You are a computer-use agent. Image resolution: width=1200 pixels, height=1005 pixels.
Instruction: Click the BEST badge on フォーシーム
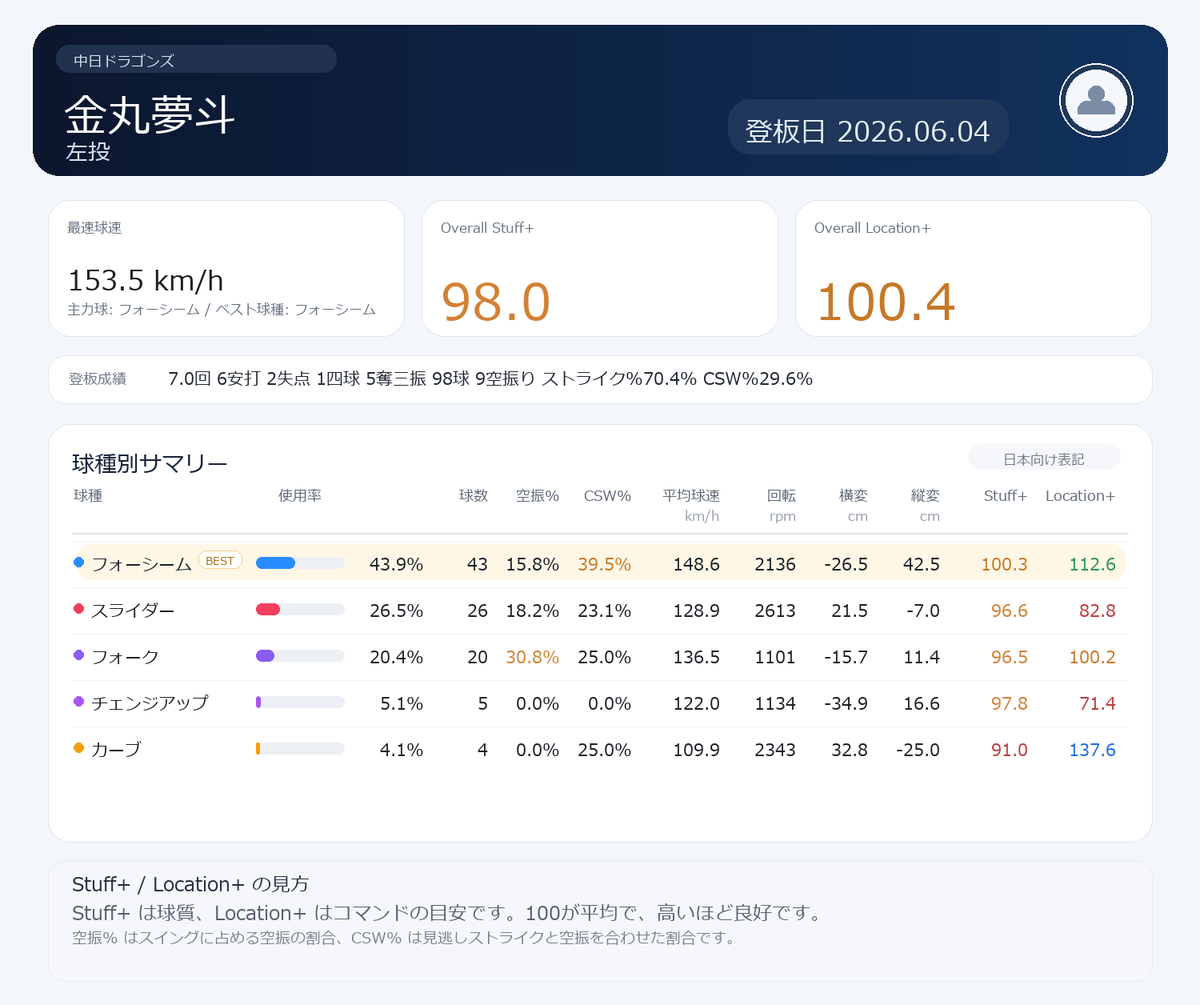(220, 561)
